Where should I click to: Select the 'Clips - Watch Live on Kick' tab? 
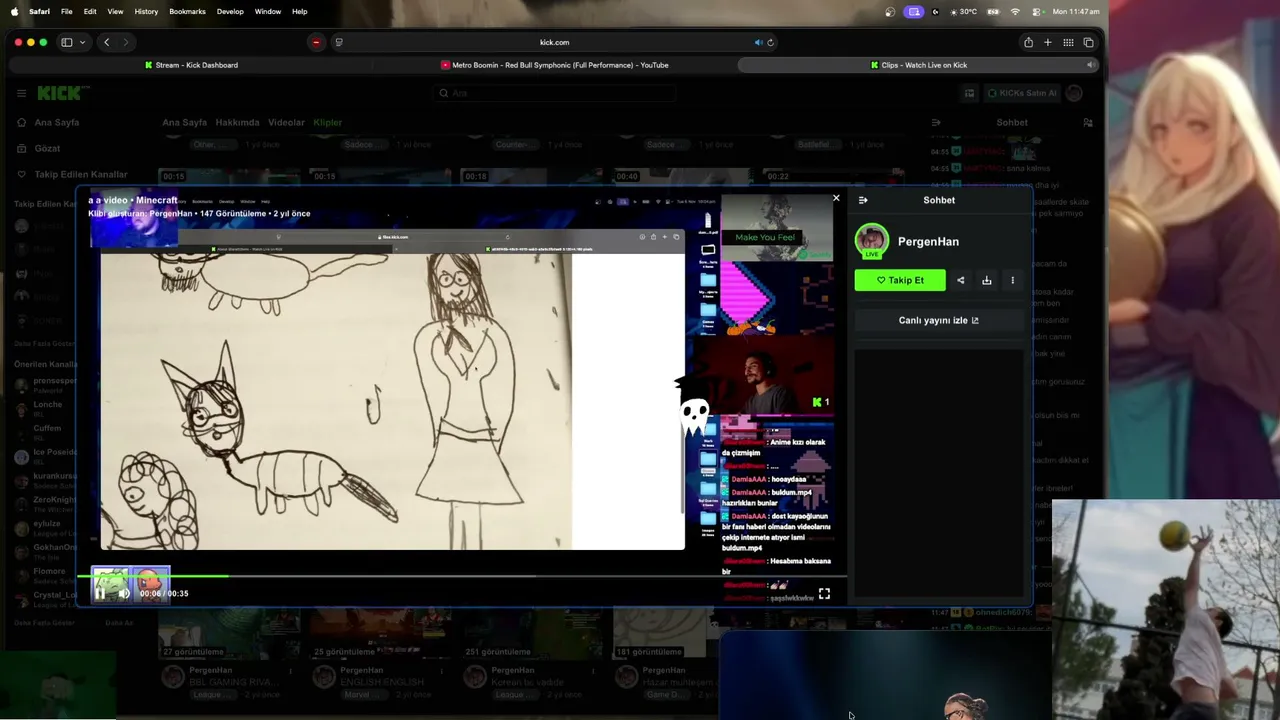(x=918, y=65)
